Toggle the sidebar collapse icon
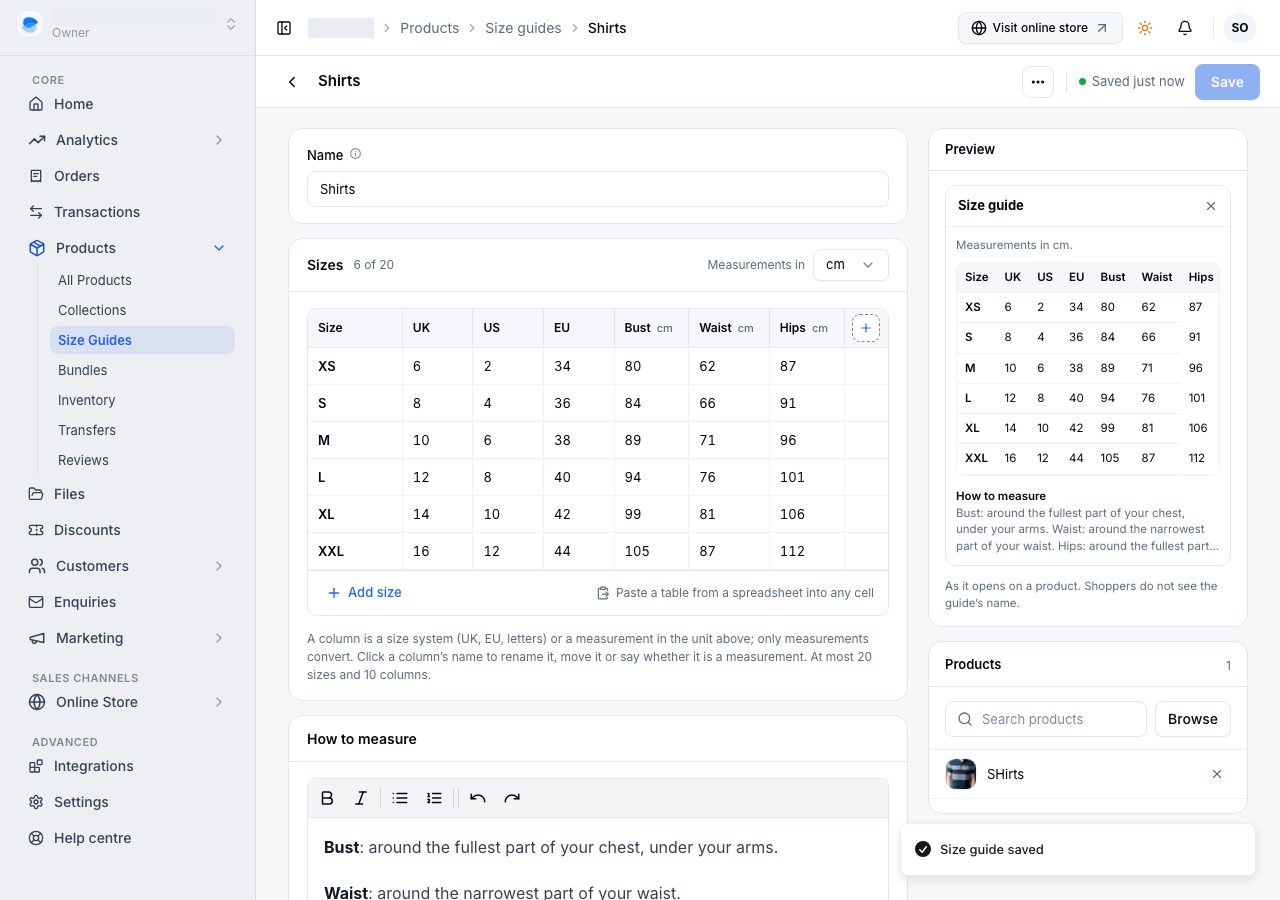Image resolution: width=1280 pixels, height=900 pixels. tap(284, 28)
